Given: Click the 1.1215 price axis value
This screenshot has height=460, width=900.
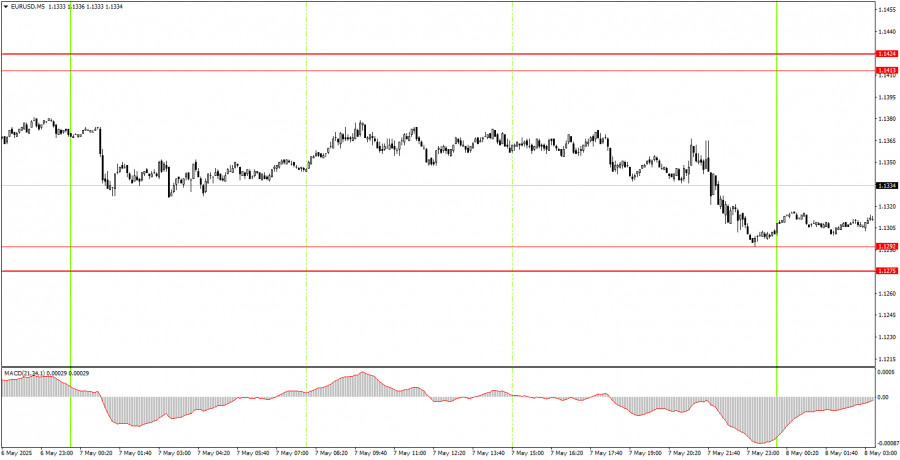Looking at the screenshot, I should pos(888,360).
